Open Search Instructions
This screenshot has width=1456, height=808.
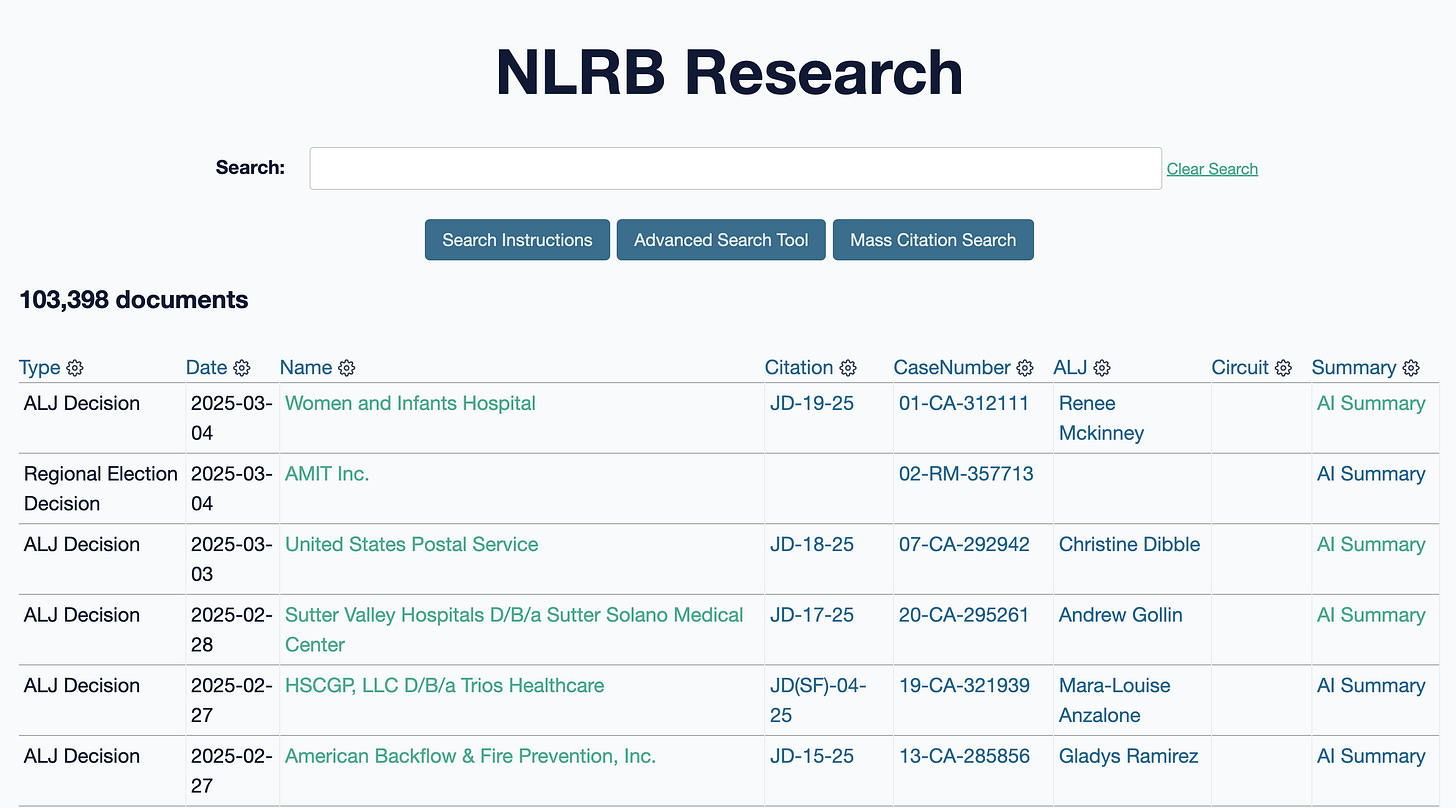click(x=517, y=240)
